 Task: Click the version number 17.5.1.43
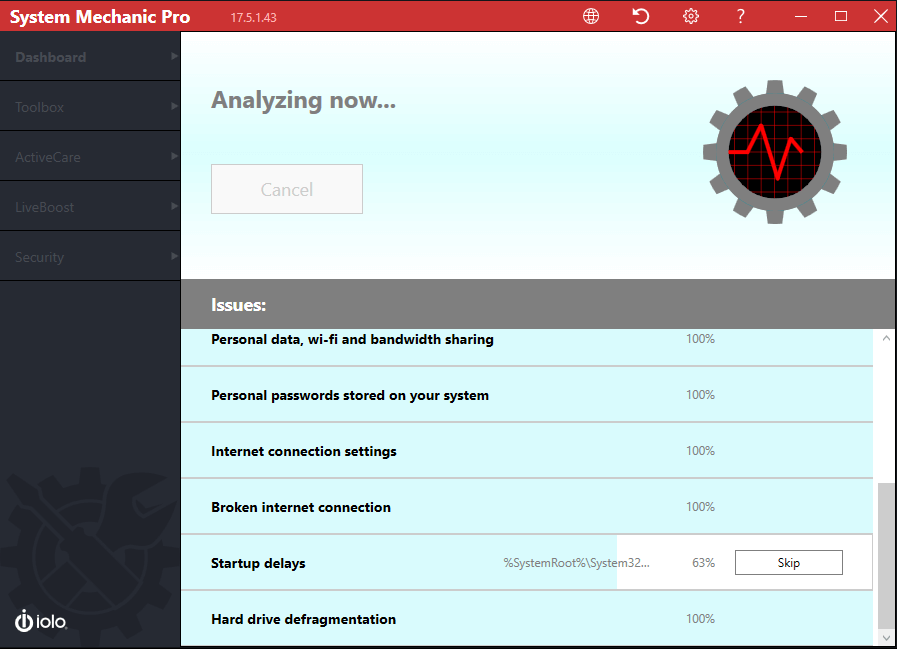tap(253, 18)
